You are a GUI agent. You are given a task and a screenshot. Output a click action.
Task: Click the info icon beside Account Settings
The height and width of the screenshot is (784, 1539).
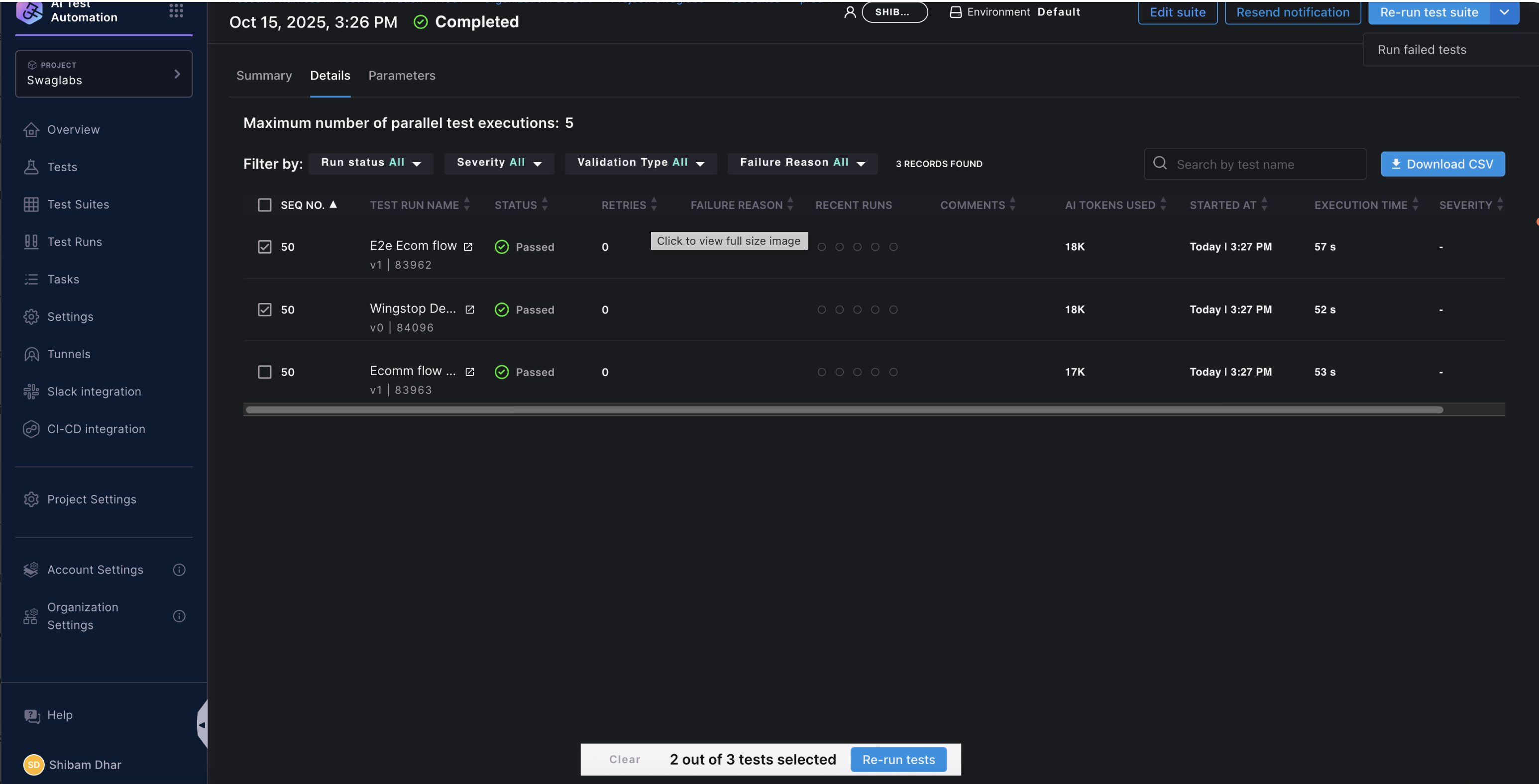(x=179, y=570)
